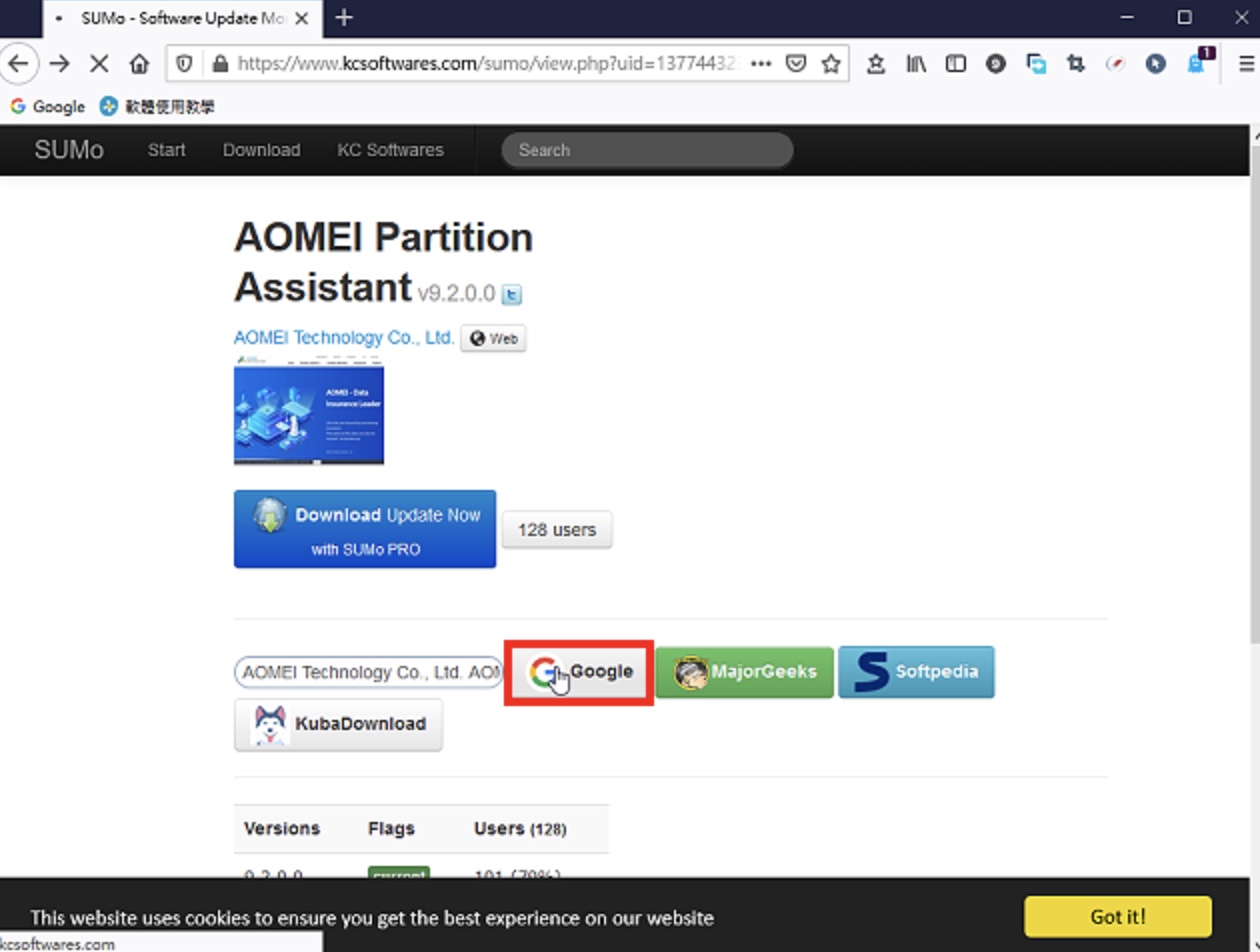Viewport: 1260px width, 952px height.
Task: Bookmark this page with the star
Action: 831,64
